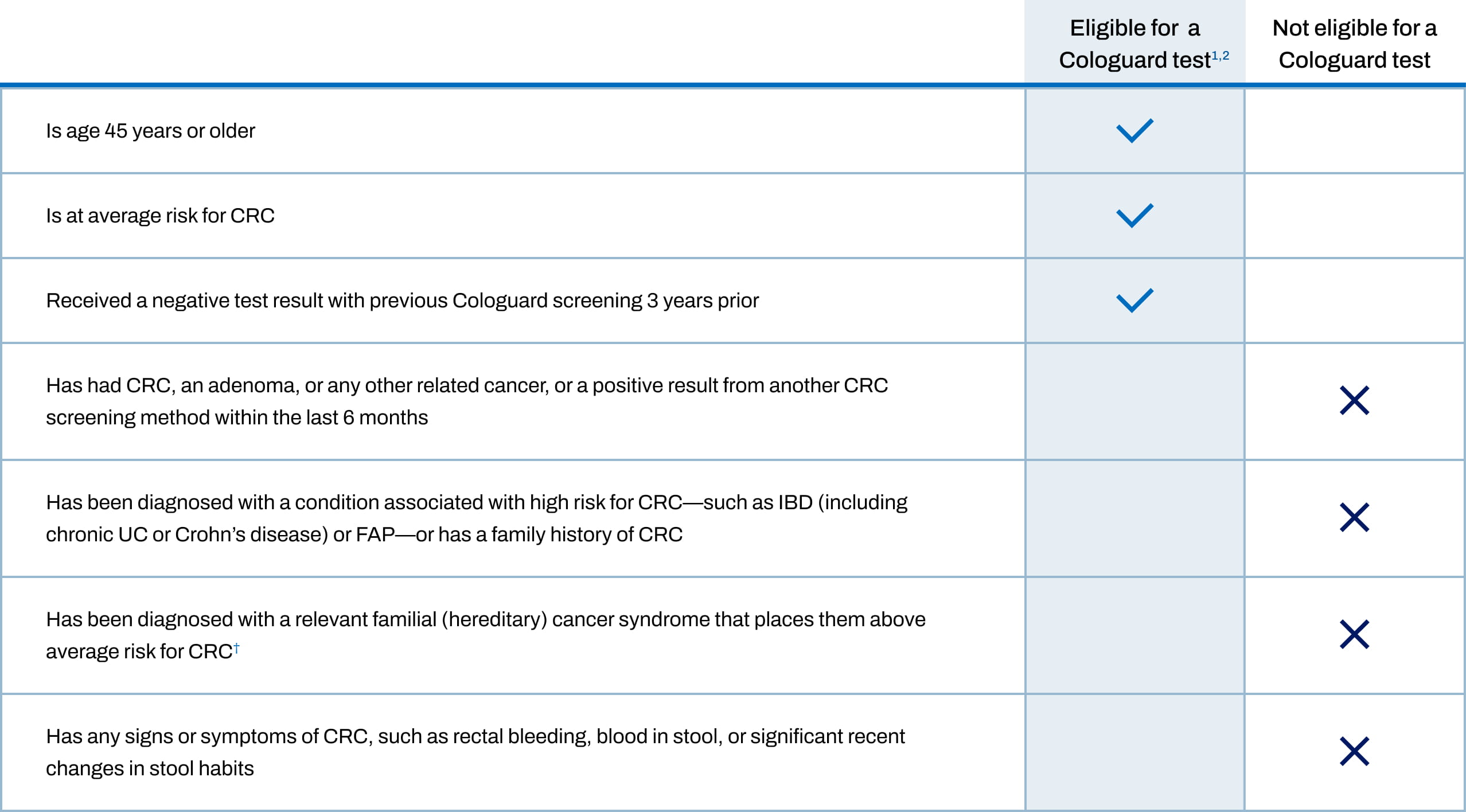Select the 'Not eligible for a Cologuard test' header
Screen dimensions: 1466x812
(x=1354, y=44)
